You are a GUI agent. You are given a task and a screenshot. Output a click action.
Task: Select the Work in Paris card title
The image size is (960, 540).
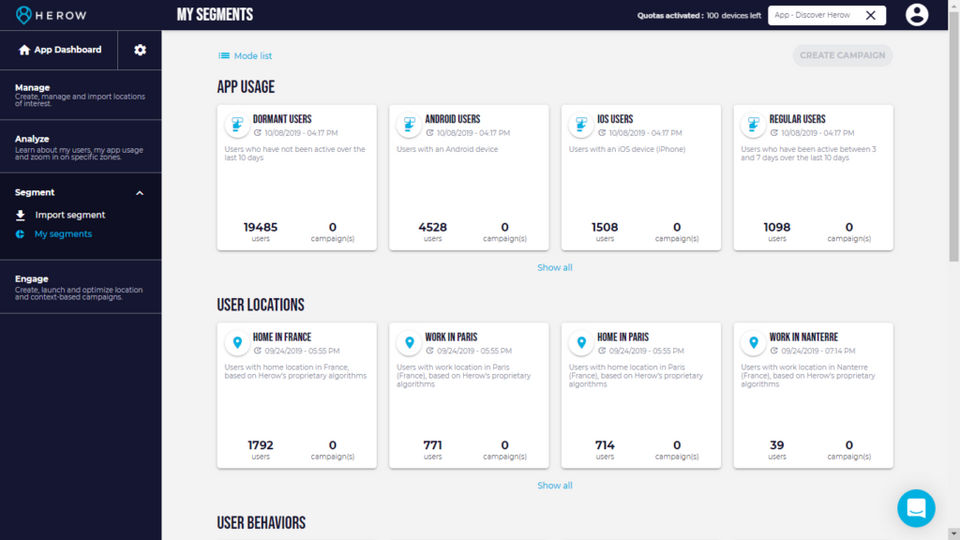pyautogui.click(x=451, y=337)
